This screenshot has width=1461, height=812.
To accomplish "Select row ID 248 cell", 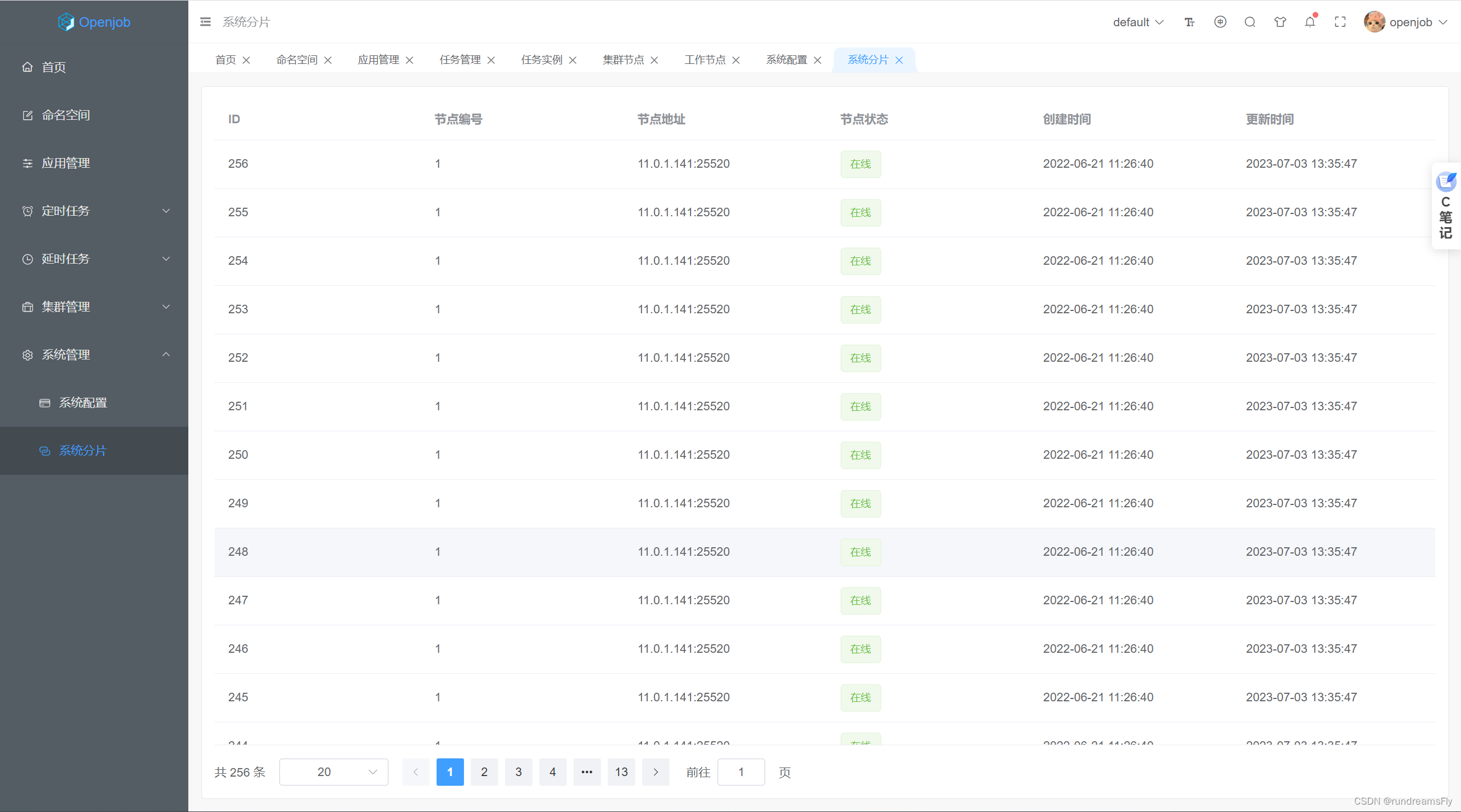I will click(238, 552).
